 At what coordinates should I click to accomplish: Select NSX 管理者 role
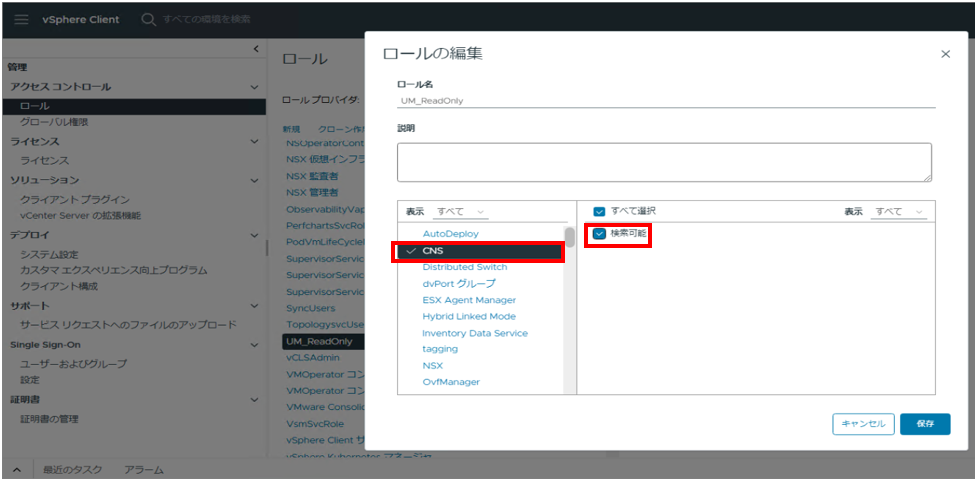(x=312, y=192)
